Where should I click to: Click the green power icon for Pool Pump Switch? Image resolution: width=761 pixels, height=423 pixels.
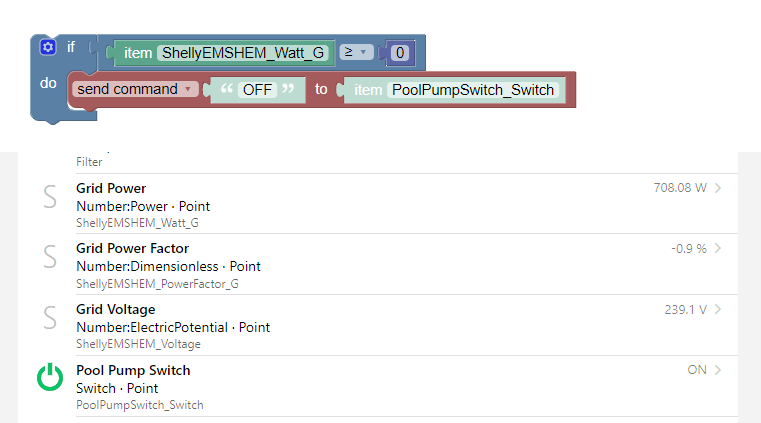(x=49, y=379)
